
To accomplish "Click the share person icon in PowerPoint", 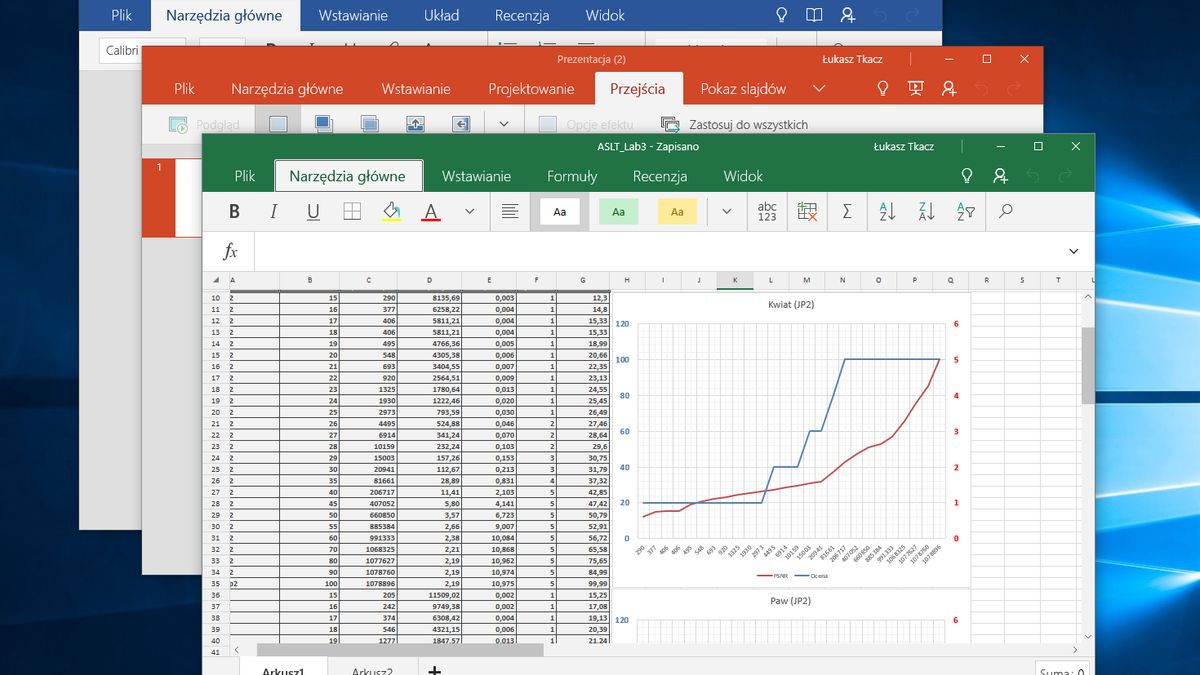I will tap(949, 88).
